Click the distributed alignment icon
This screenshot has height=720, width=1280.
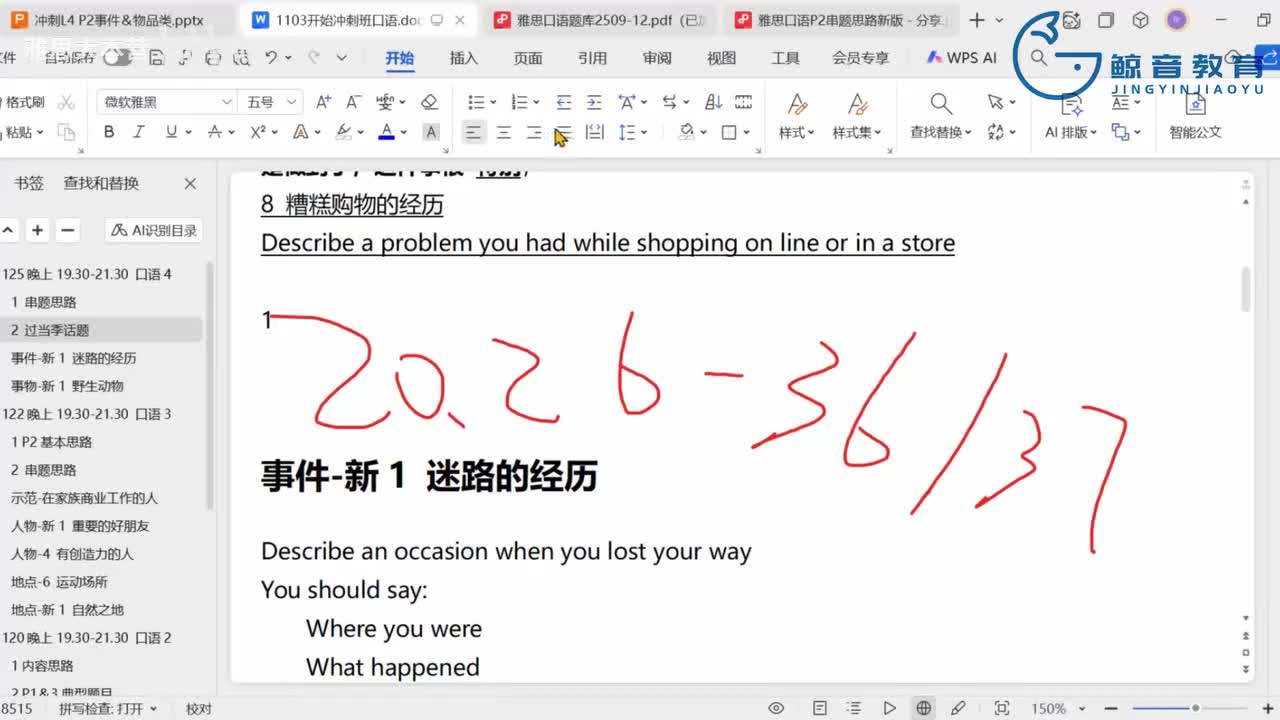point(594,132)
